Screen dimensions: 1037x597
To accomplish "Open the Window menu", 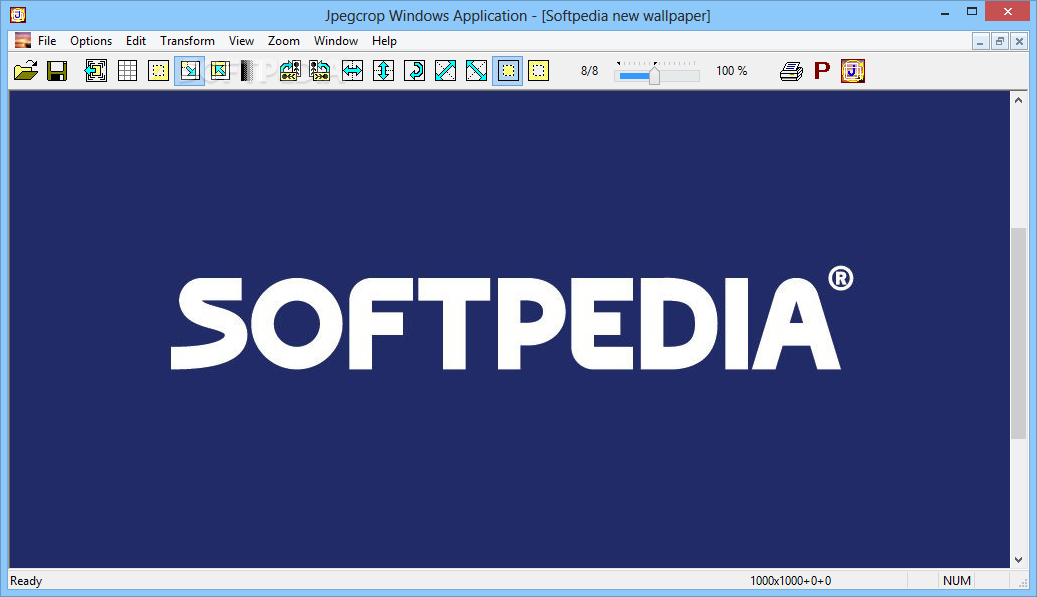I will [x=336, y=41].
